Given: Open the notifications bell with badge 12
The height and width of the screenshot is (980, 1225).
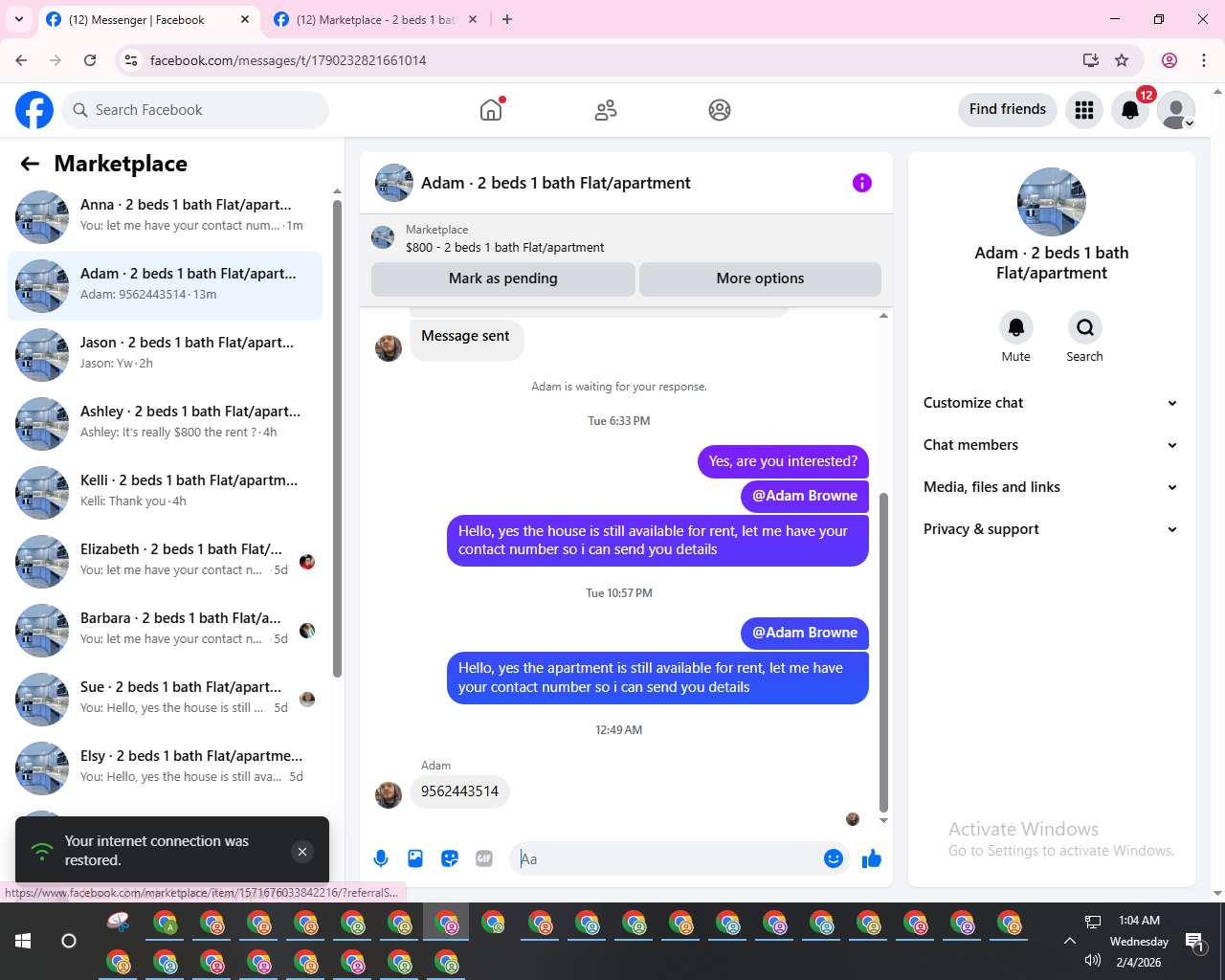Looking at the screenshot, I should (x=1130, y=110).
